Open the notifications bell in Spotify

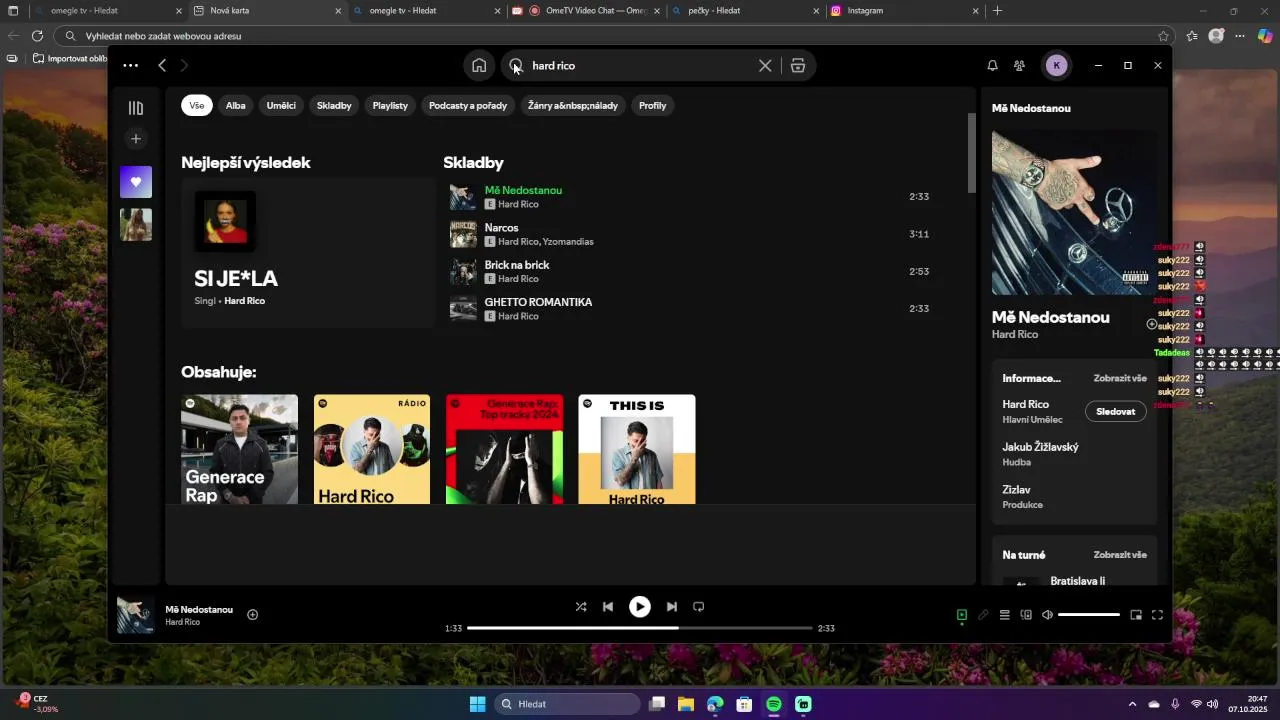[992, 66]
